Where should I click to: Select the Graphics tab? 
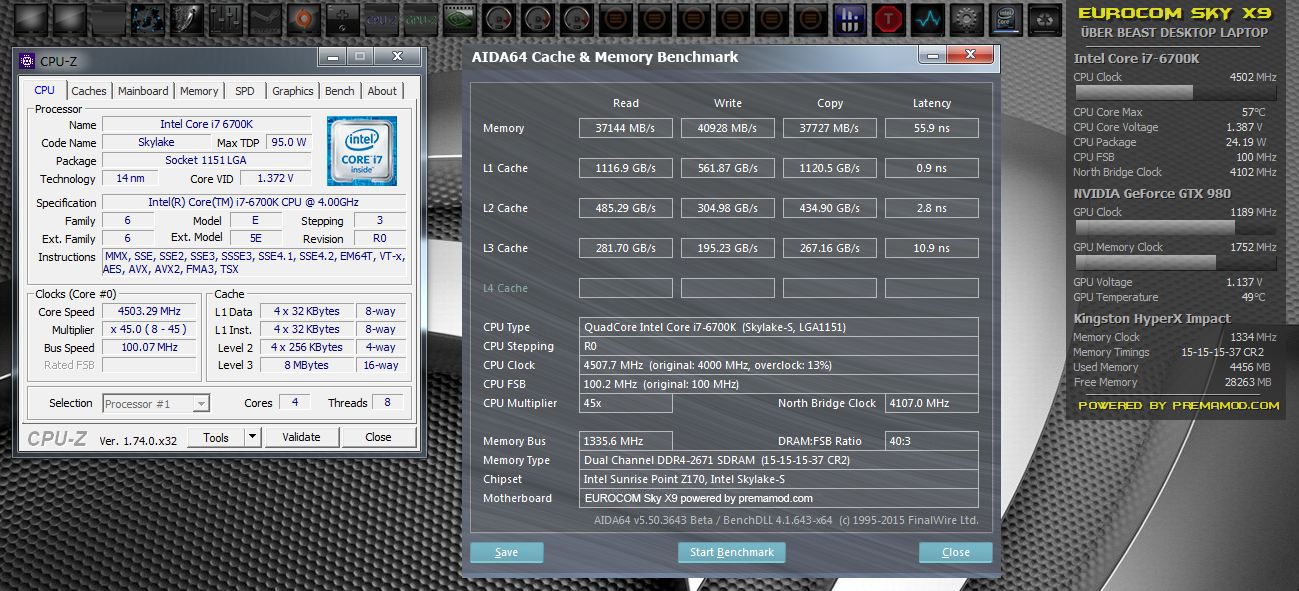(x=293, y=91)
